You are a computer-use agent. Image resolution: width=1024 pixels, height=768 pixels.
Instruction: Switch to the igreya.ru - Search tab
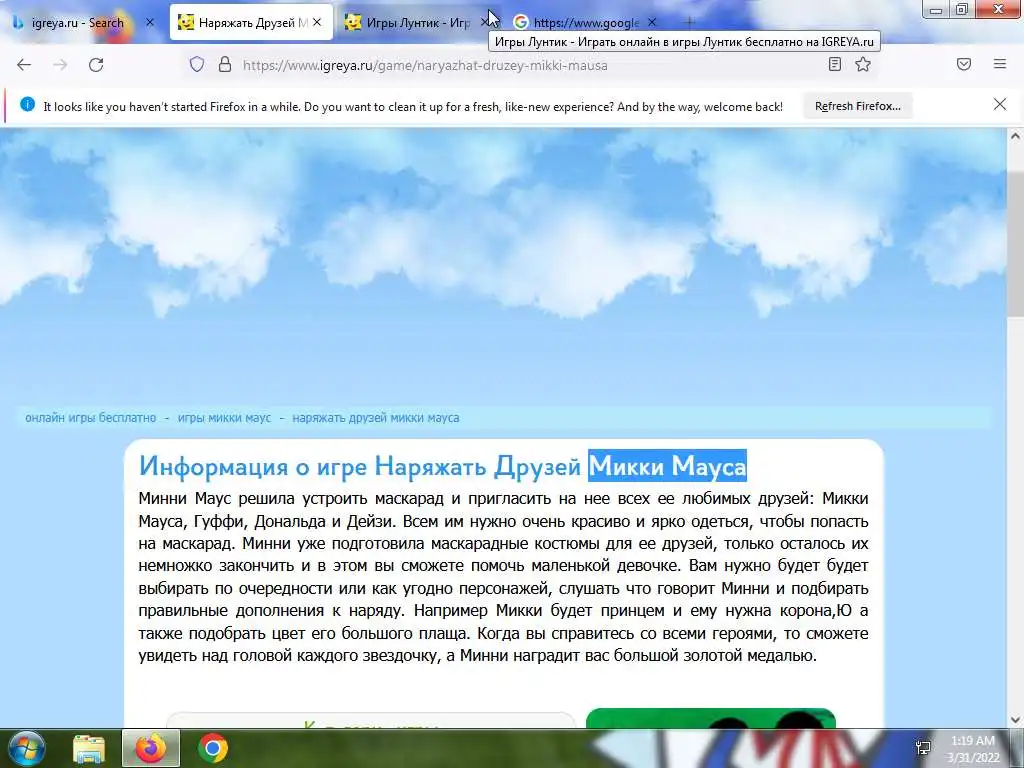point(77,23)
